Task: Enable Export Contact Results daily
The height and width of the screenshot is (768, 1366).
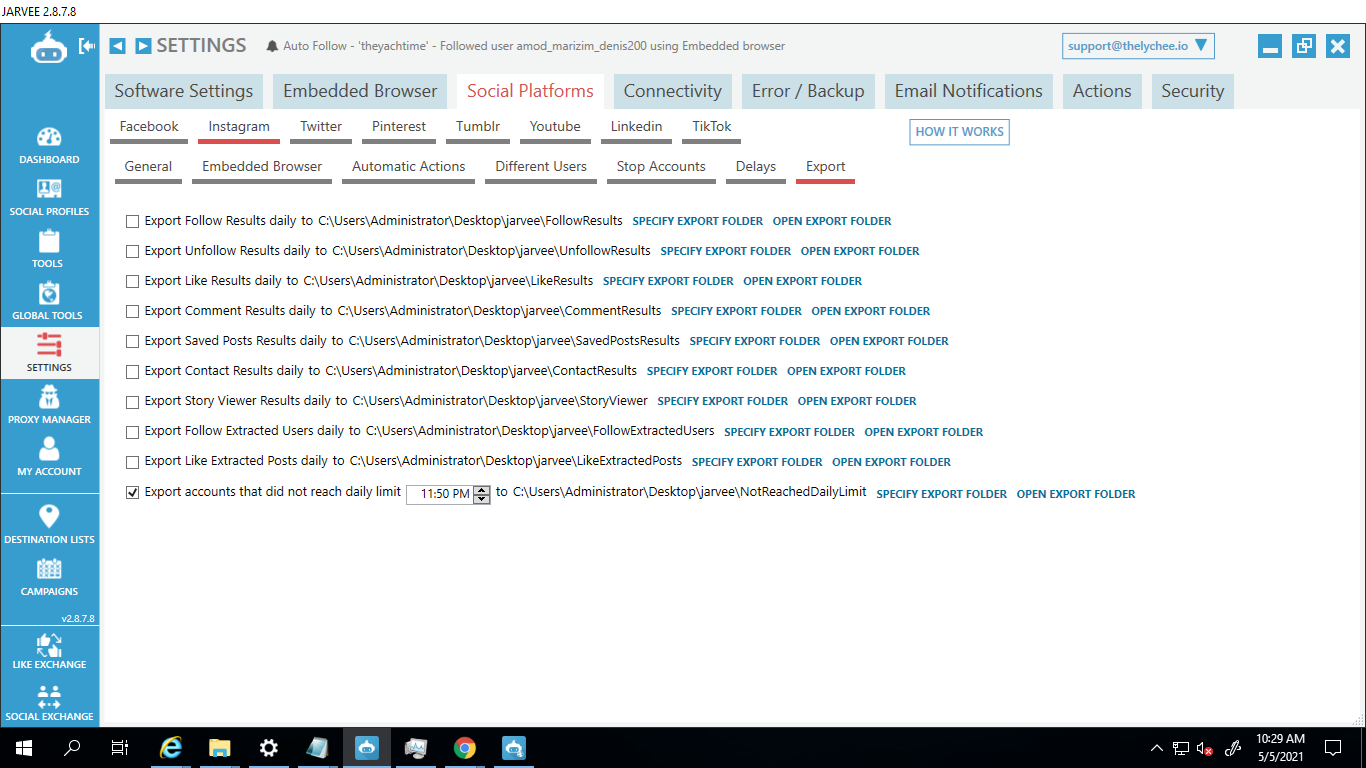Action: point(132,371)
